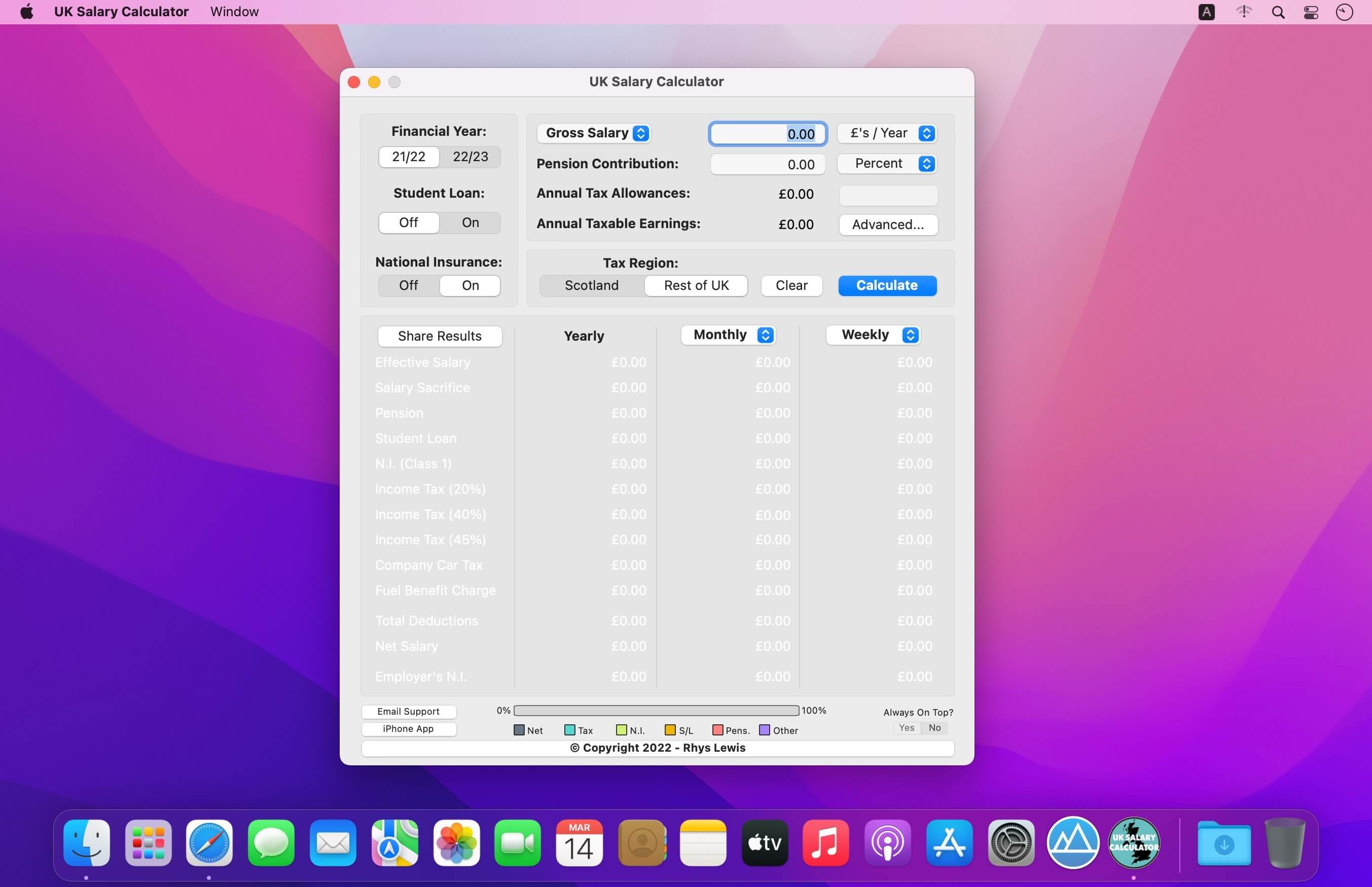The width and height of the screenshot is (1372, 887).
Task: Open App Store from the Dock
Action: 949,843
